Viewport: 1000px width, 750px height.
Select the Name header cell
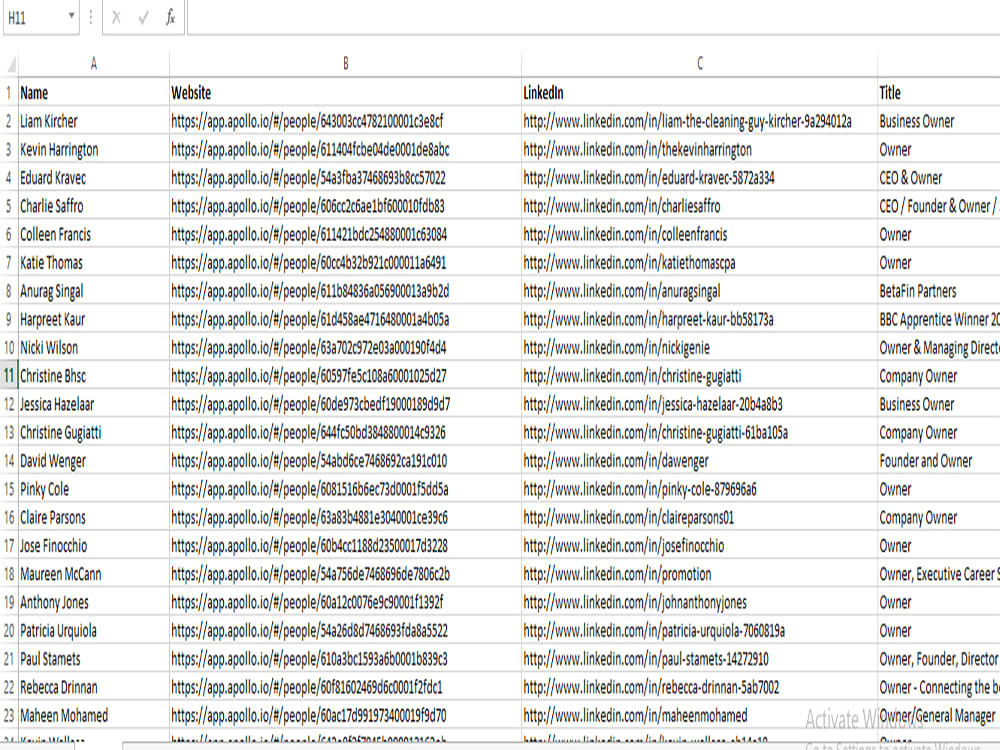(94, 92)
